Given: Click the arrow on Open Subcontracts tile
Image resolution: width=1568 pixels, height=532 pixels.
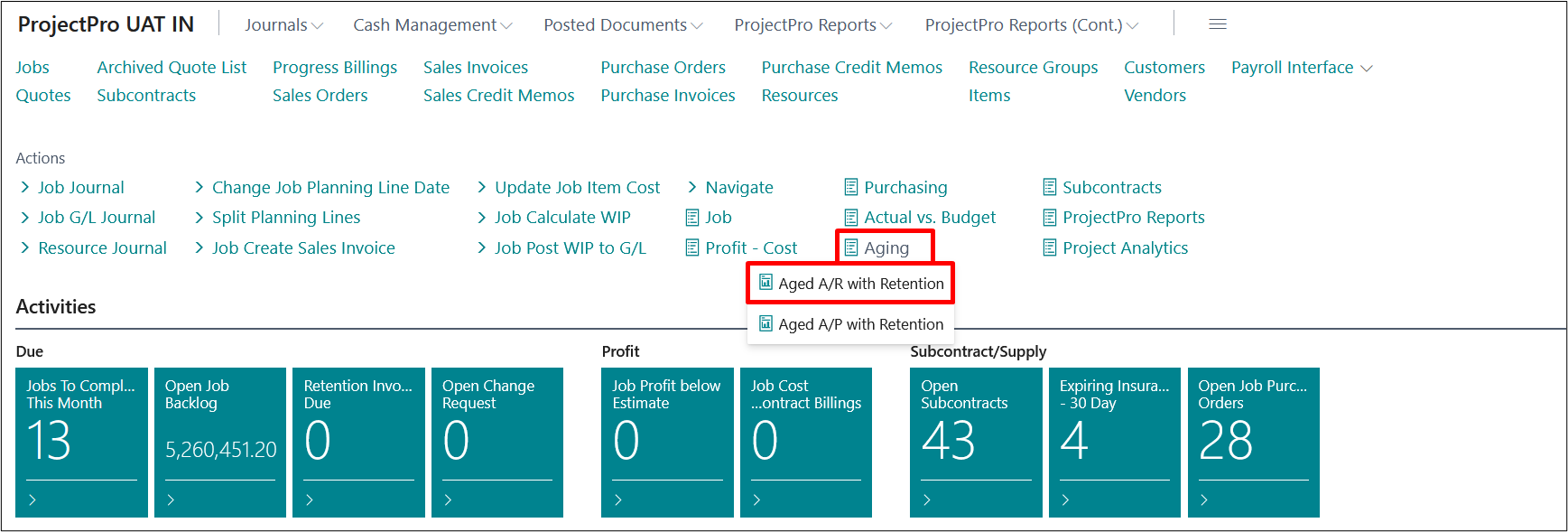Looking at the screenshot, I should (927, 499).
